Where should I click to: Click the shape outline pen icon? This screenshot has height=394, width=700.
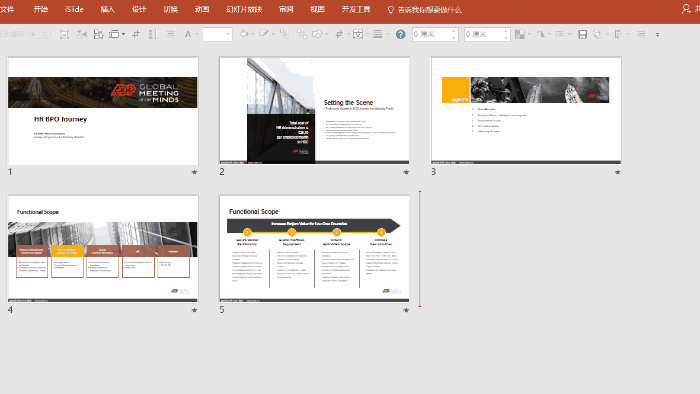pyautogui.click(x=264, y=34)
